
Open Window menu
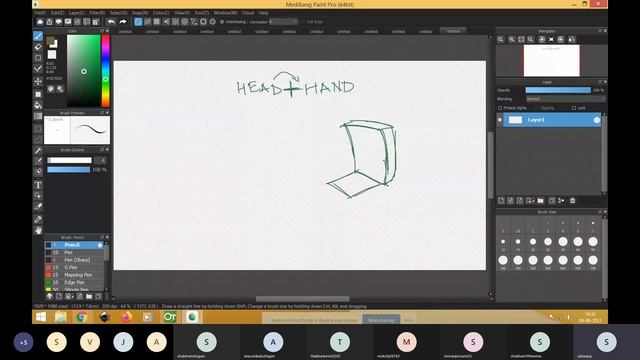point(225,13)
